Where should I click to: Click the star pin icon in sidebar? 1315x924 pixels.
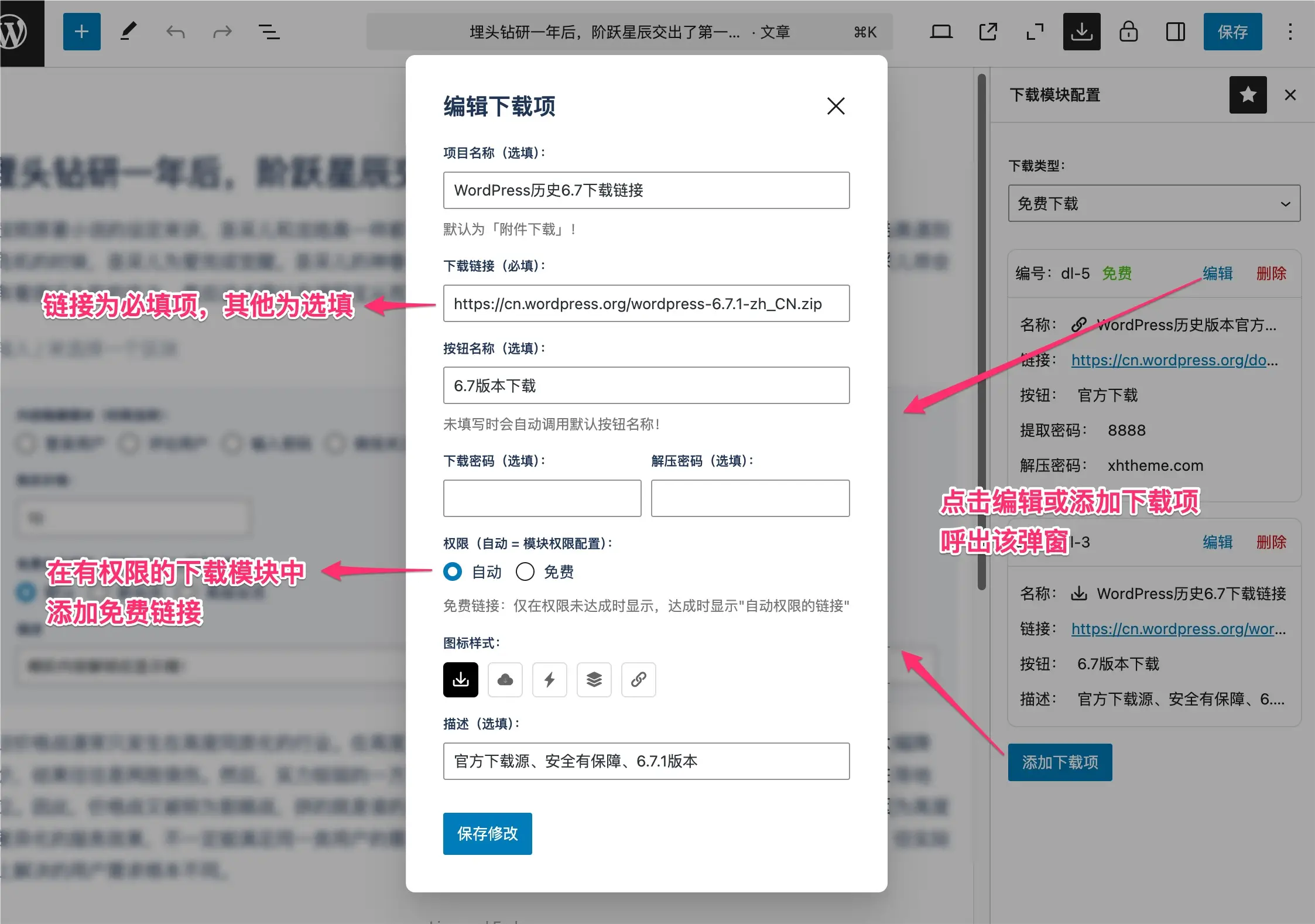click(x=1248, y=94)
